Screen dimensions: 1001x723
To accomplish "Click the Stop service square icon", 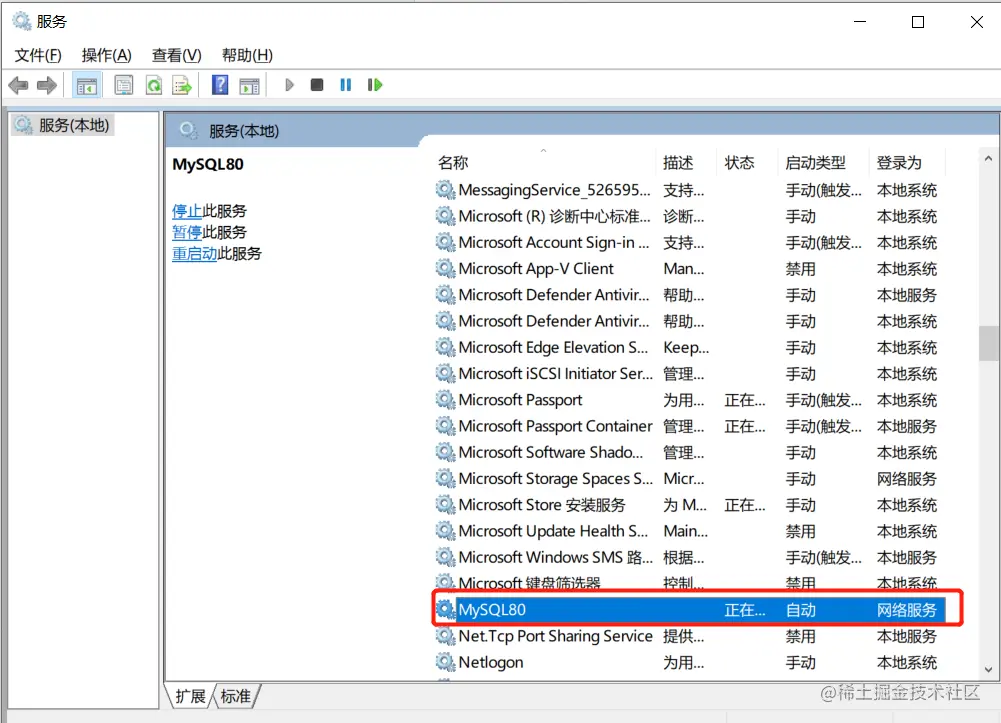I will click(x=317, y=85).
